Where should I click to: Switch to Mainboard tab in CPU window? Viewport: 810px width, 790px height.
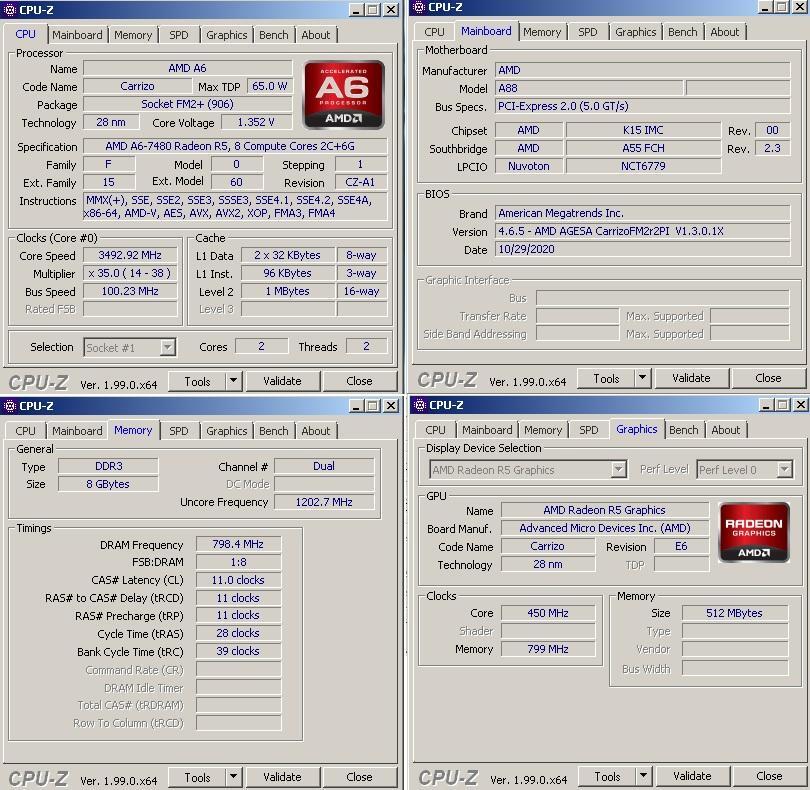tap(77, 35)
